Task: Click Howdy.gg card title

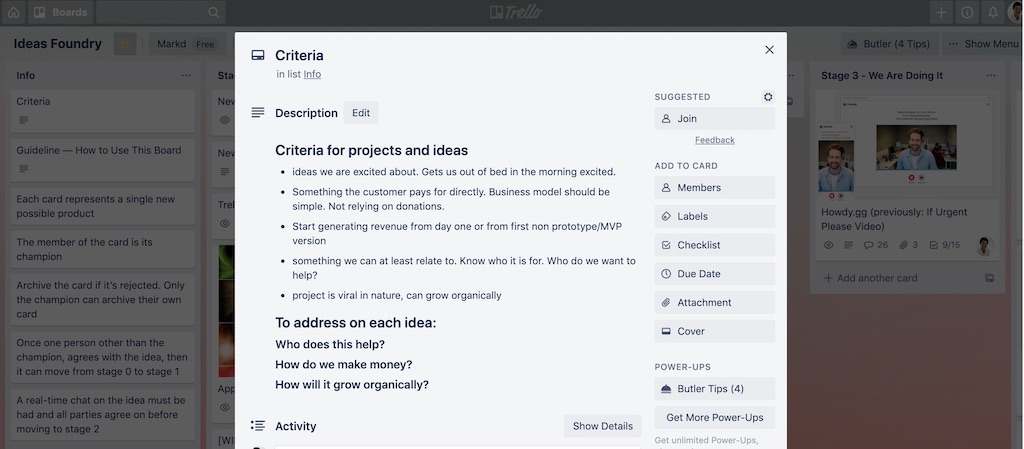Action: pyautogui.click(x=894, y=219)
